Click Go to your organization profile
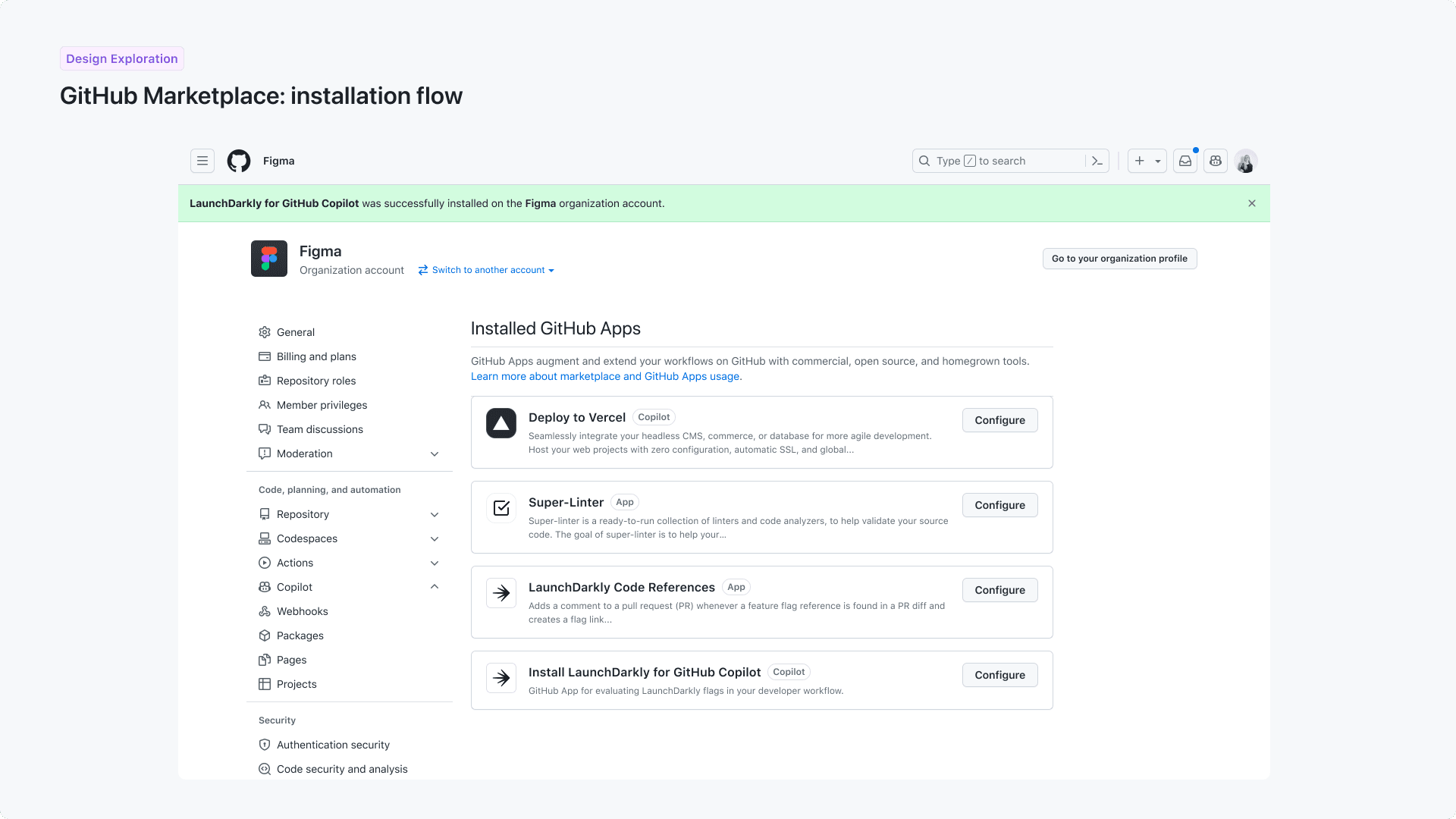Screen dimensions: 1456x819 (1119, 259)
